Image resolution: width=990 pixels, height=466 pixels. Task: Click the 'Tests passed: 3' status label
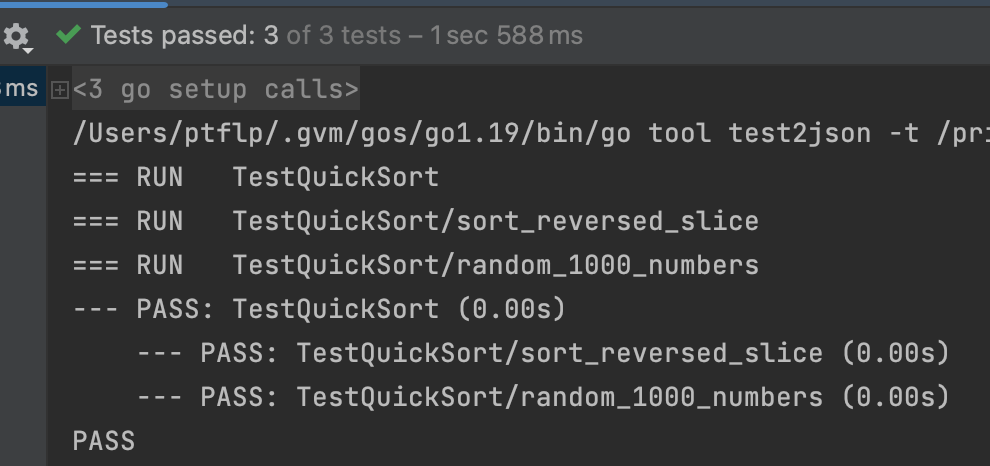coord(185,36)
